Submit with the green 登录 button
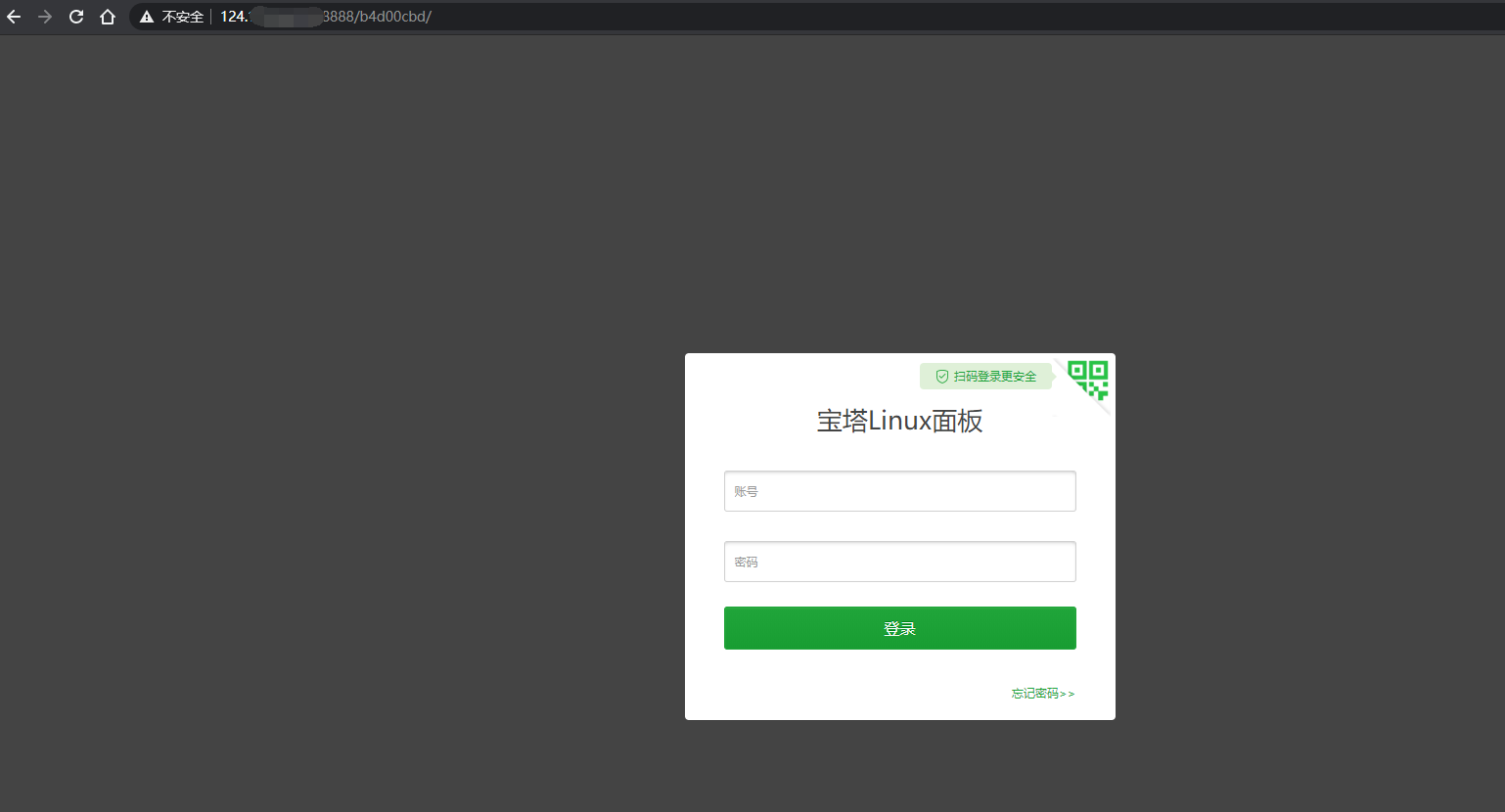 pyautogui.click(x=900, y=628)
